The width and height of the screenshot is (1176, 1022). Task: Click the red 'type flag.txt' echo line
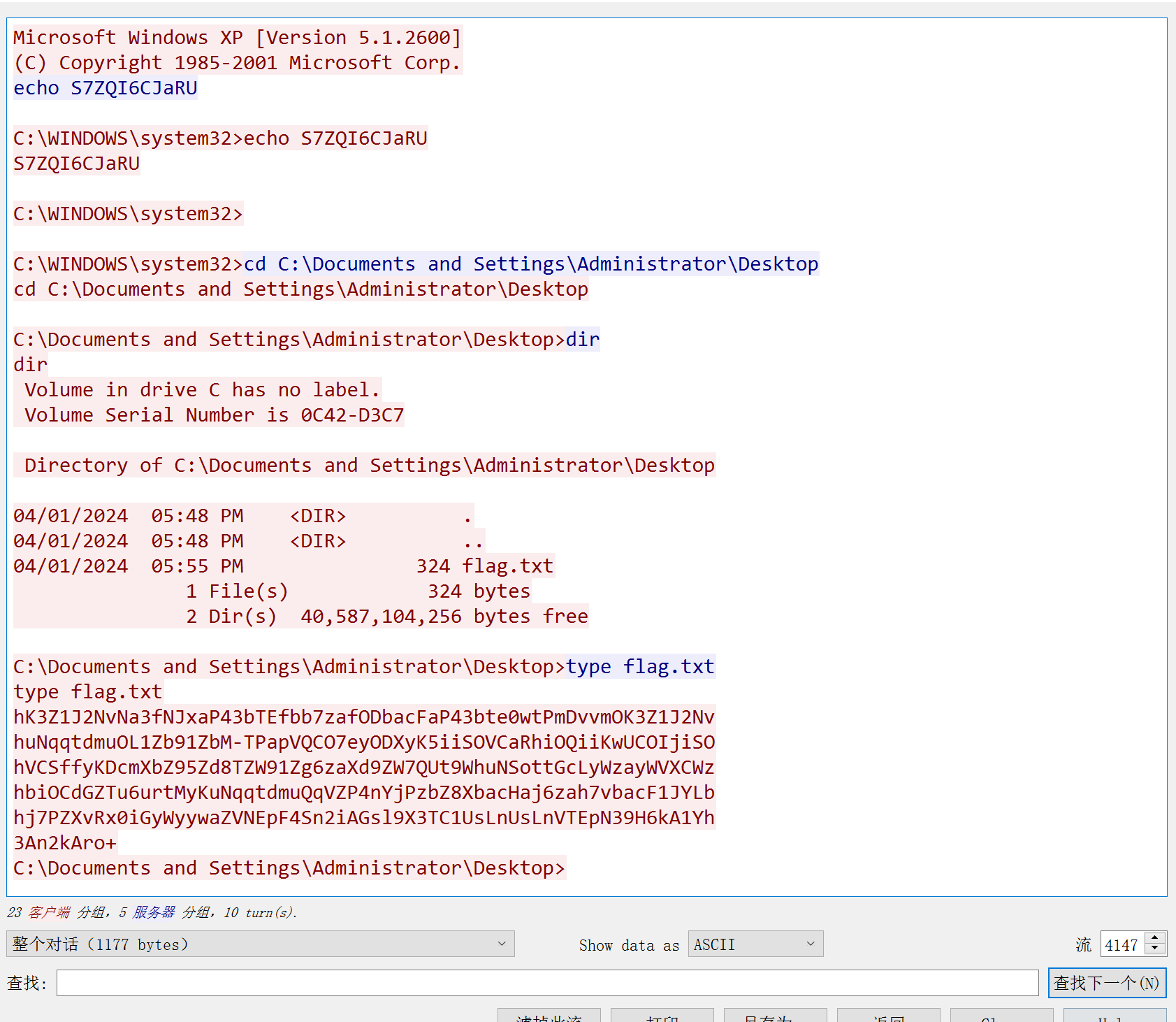point(88,691)
